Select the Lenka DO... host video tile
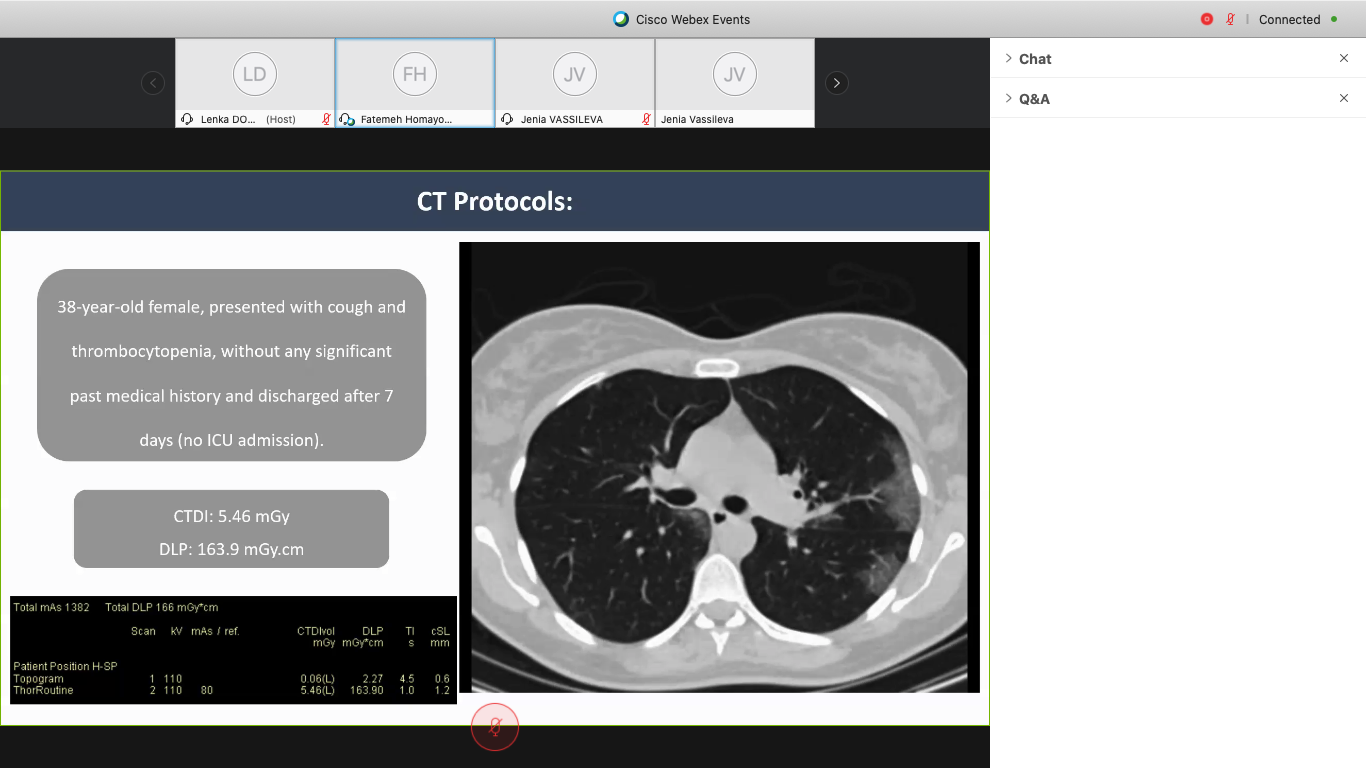 pyautogui.click(x=255, y=76)
